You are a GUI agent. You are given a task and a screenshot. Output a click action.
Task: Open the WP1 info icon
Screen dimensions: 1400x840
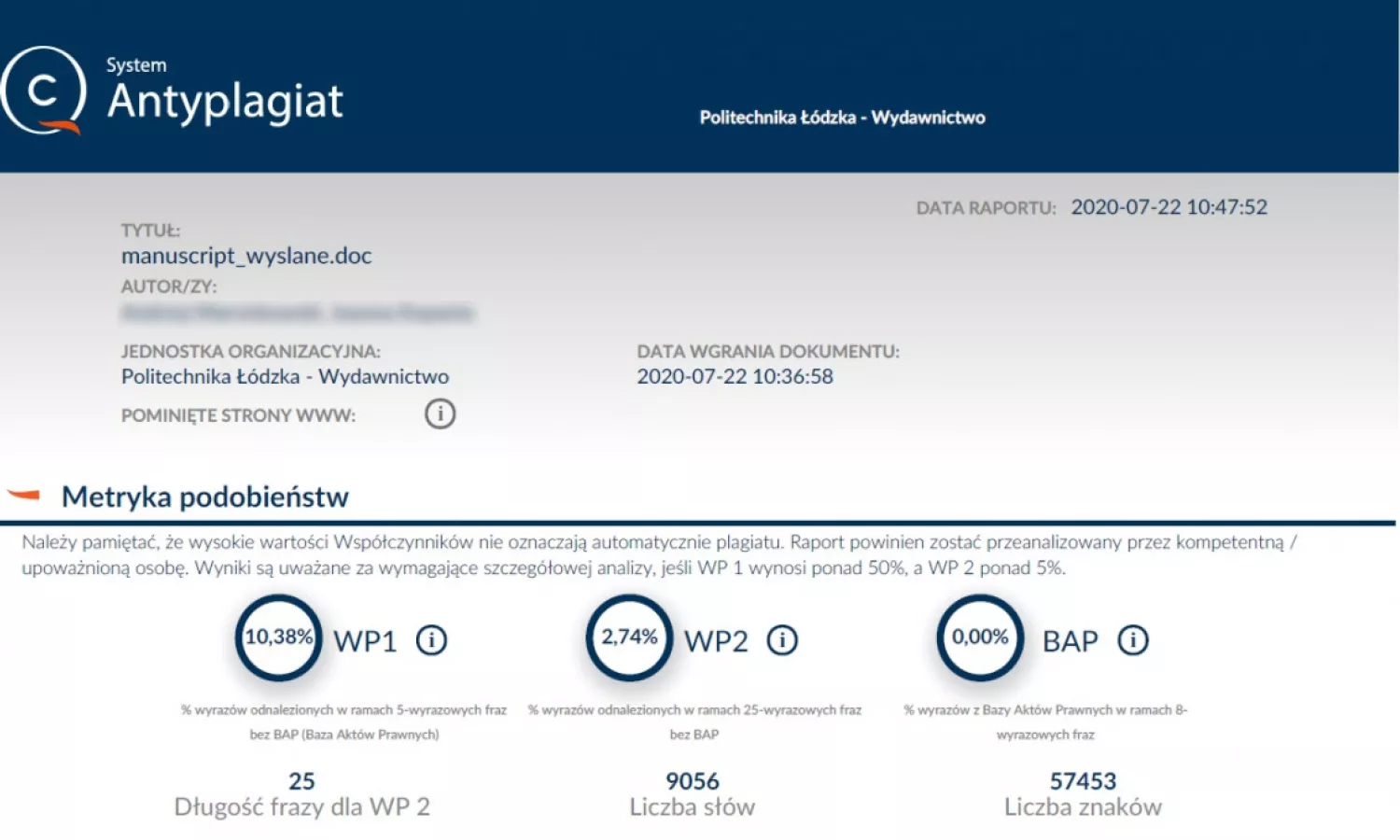[x=431, y=640]
